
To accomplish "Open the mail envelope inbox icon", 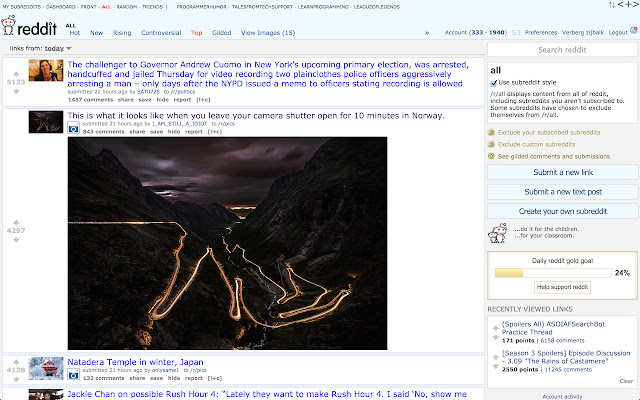I will click(516, 33).
